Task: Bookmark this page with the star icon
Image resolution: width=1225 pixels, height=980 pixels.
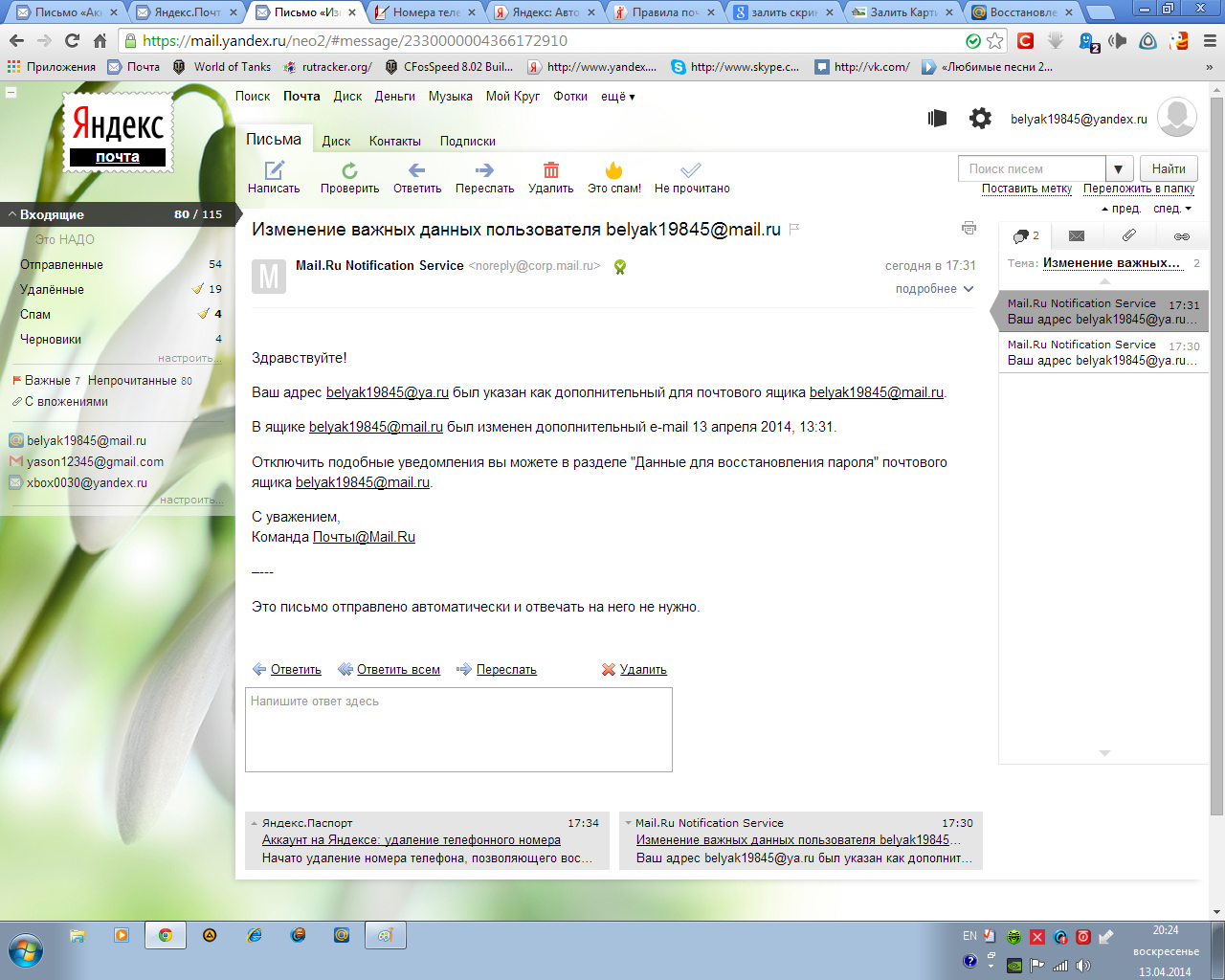Action: 995,40
